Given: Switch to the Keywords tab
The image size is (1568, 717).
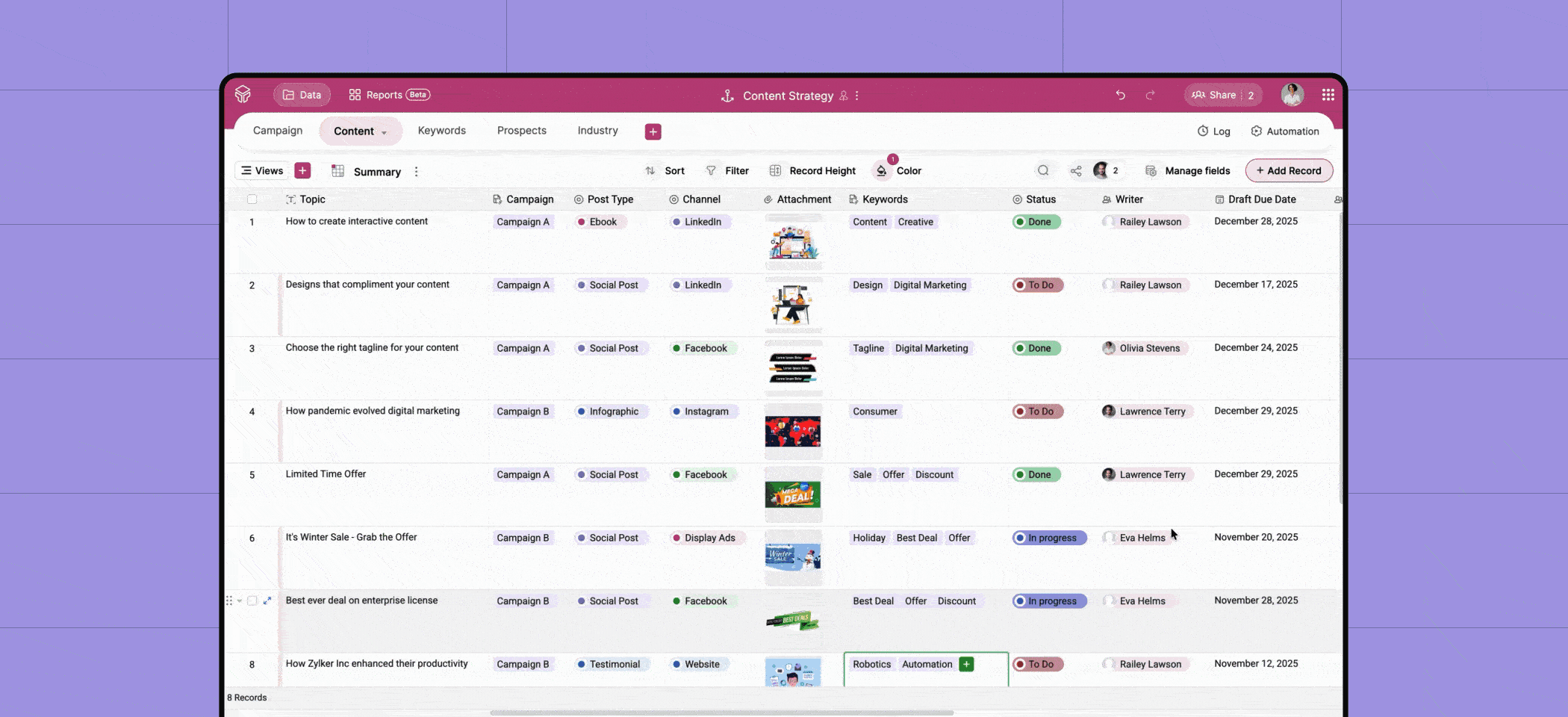Looking at the screenshot, I should [x=441, y=131].
